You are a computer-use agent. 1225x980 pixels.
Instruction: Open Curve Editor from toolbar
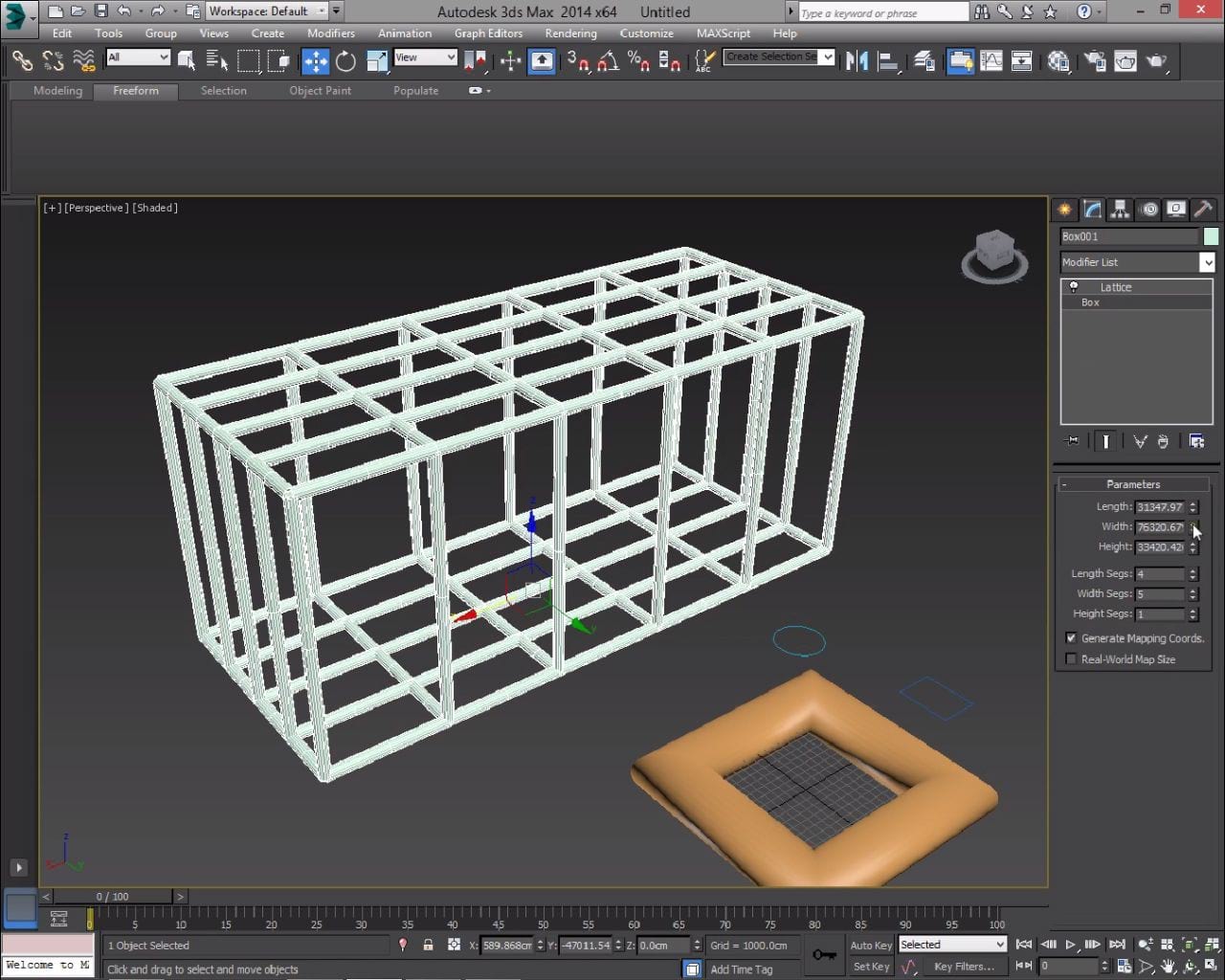(x=991, y=61)
